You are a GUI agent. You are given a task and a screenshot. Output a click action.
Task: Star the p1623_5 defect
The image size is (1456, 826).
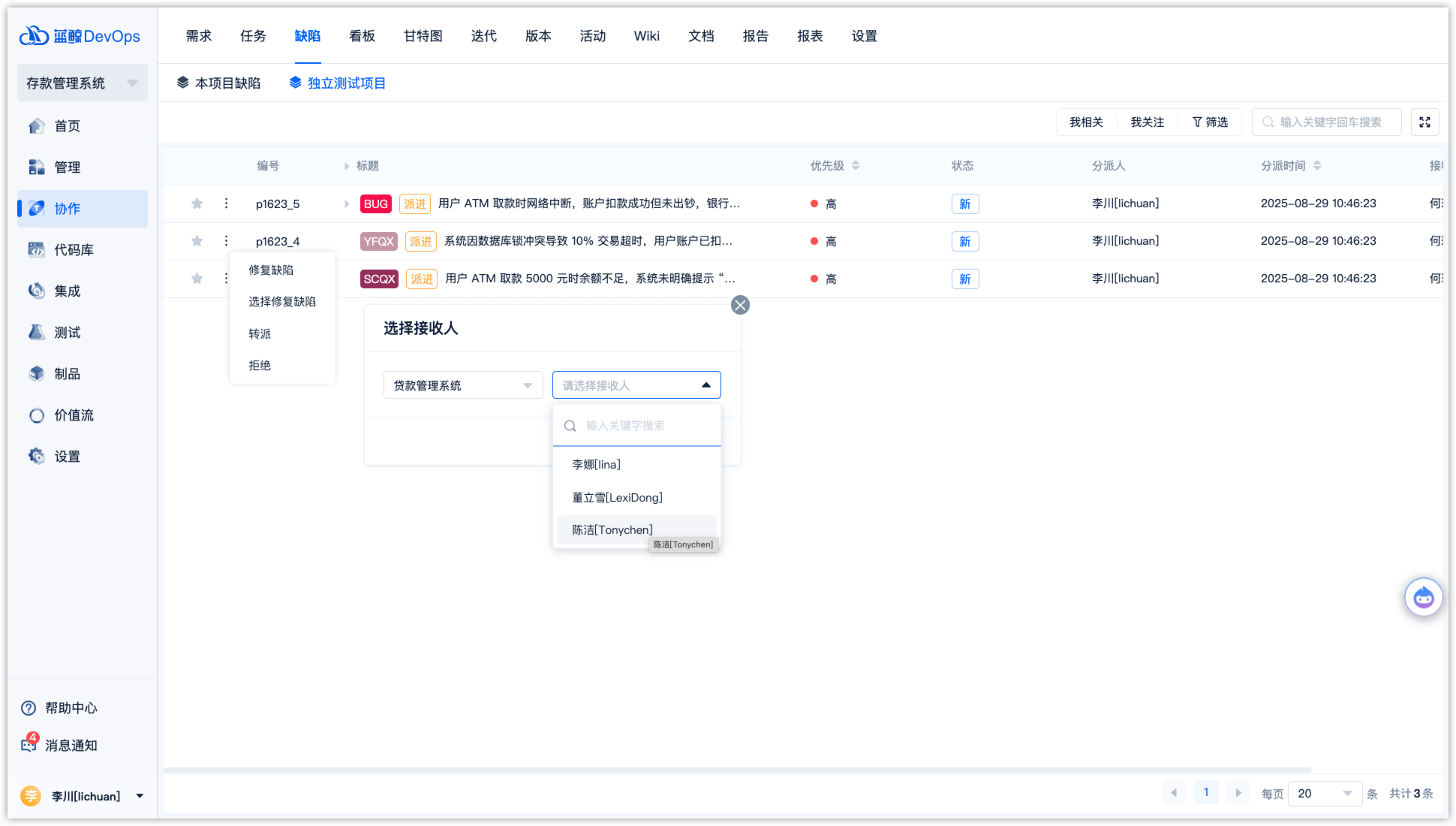(x=197, y=203)
